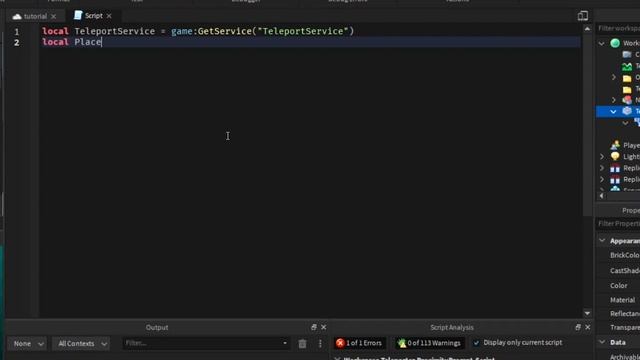Clear output with the trash icon
The width and height of the screenshot is (640, 360).
click(x=302, y=344)
